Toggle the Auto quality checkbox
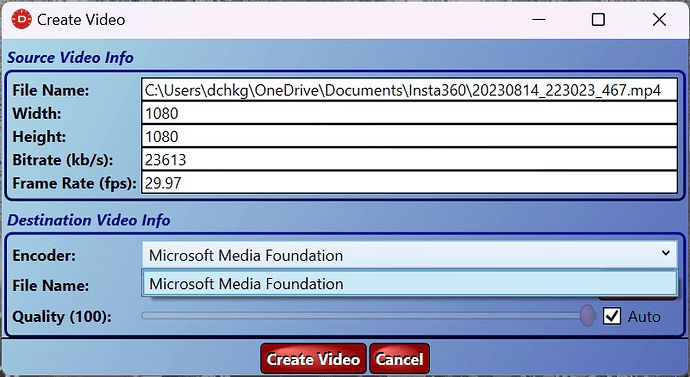 tap(612, 316)
